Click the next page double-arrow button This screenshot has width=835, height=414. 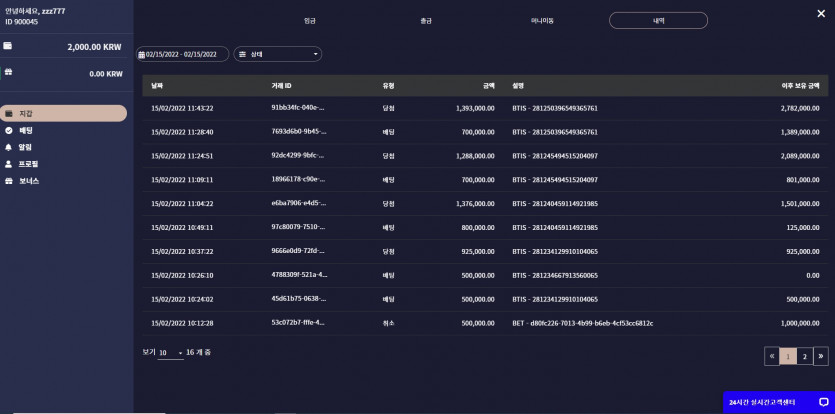pyautogui.click(x=821, y=356)
